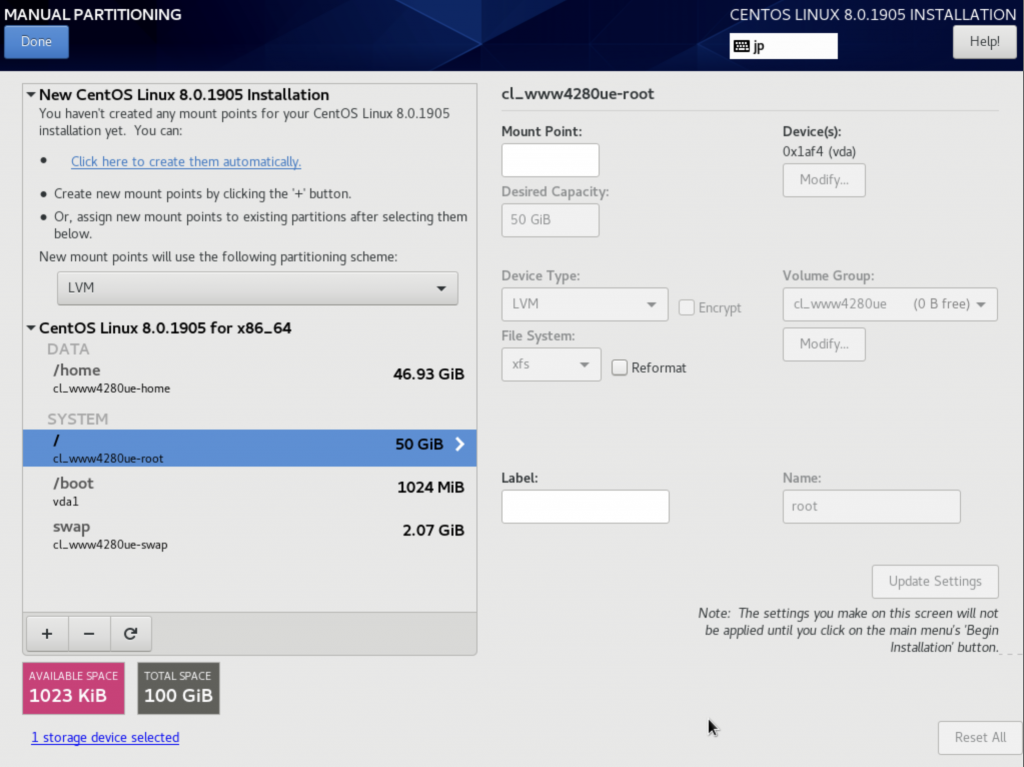
Task: Click the reload storage configuration icon
Action: point(130,633)
